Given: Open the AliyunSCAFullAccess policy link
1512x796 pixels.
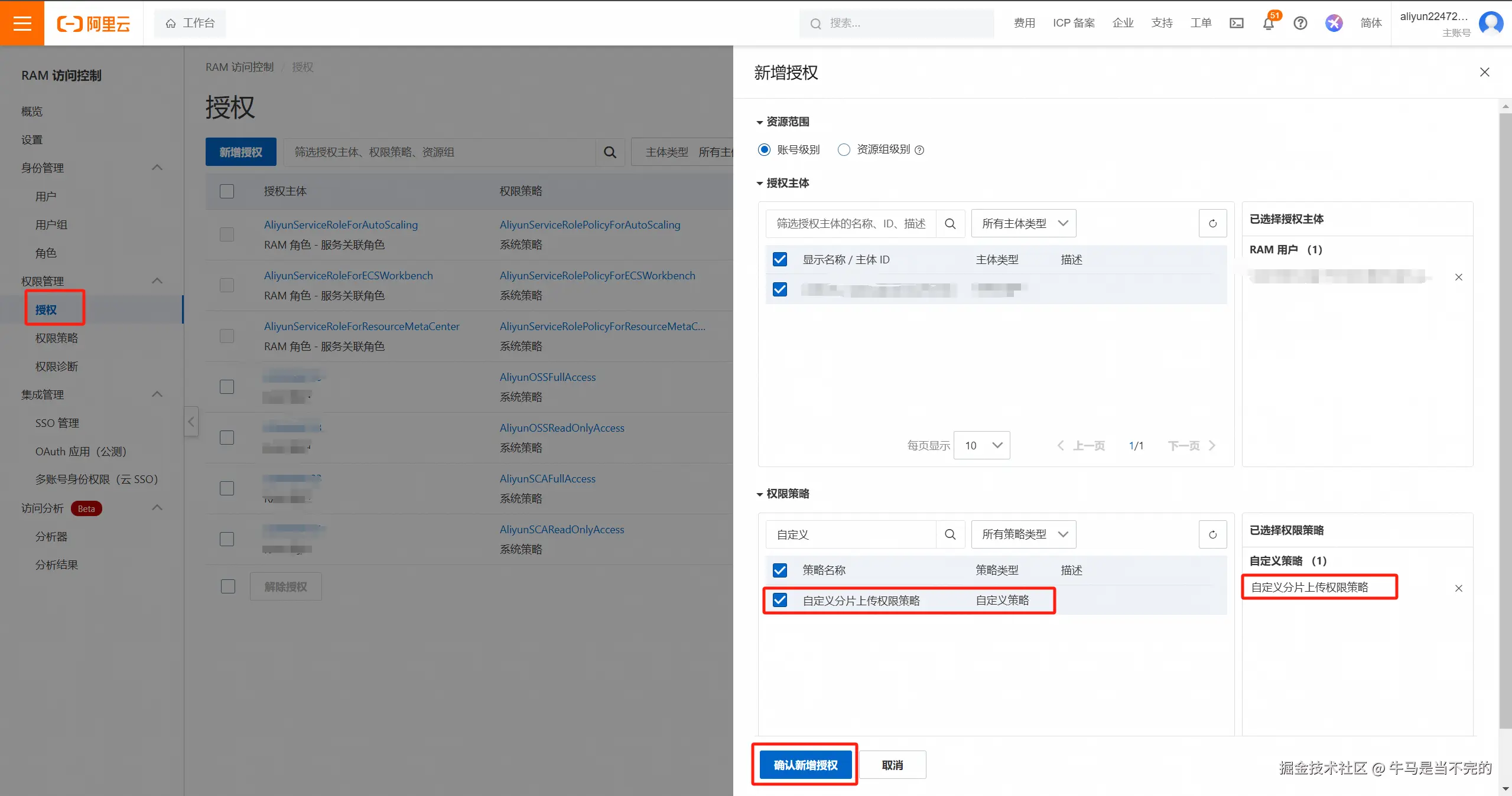Looking at the screenshot, I should (x=547, y=479).
